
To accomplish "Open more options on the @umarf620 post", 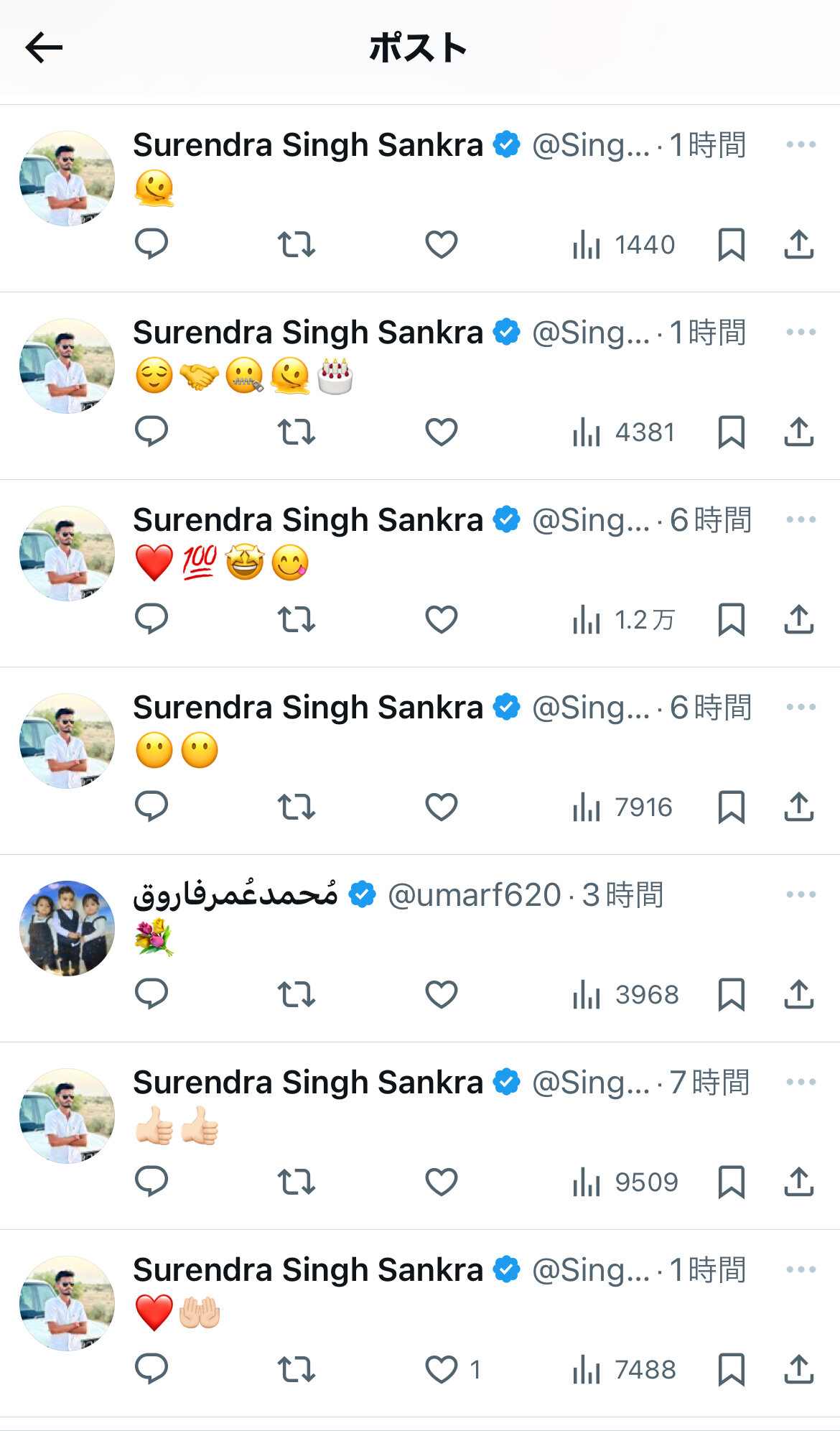I will tap(801, 894).
